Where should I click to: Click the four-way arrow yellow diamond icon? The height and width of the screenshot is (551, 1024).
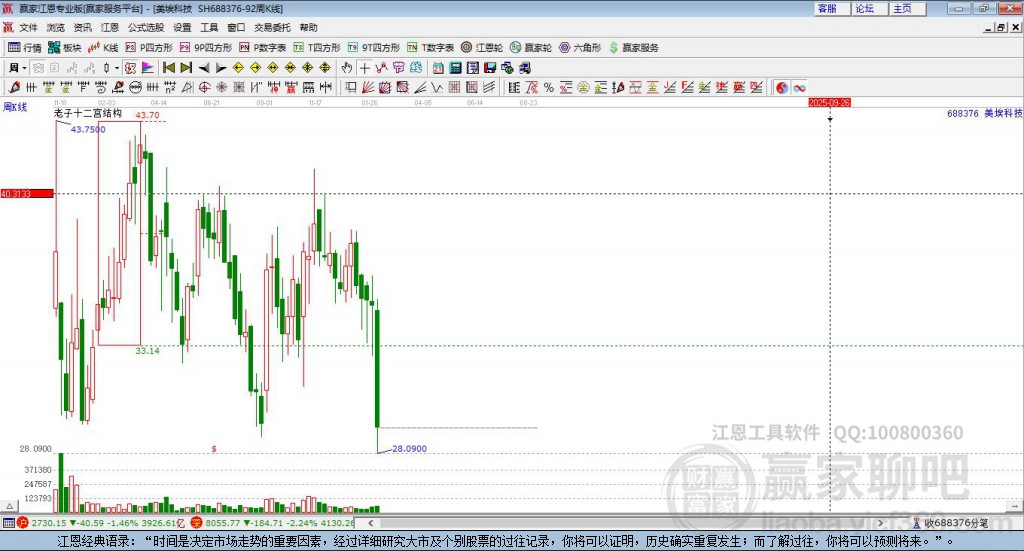pos(308,68)
